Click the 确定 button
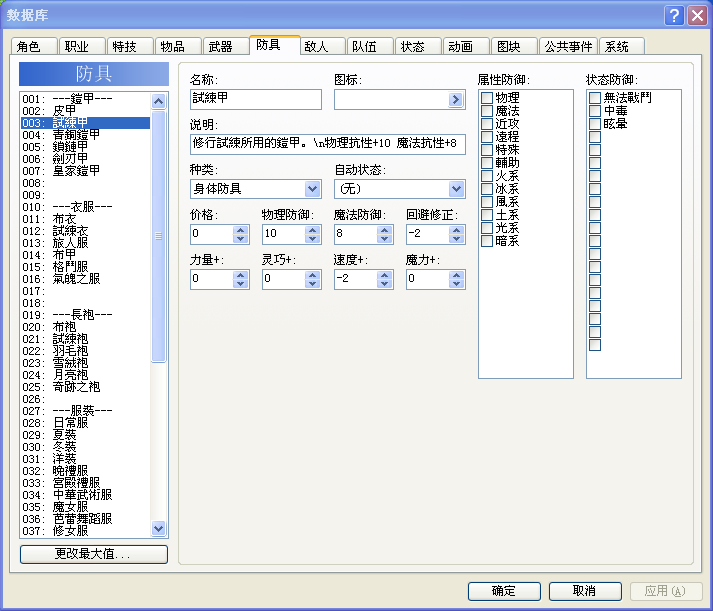 tap(504, 591)
